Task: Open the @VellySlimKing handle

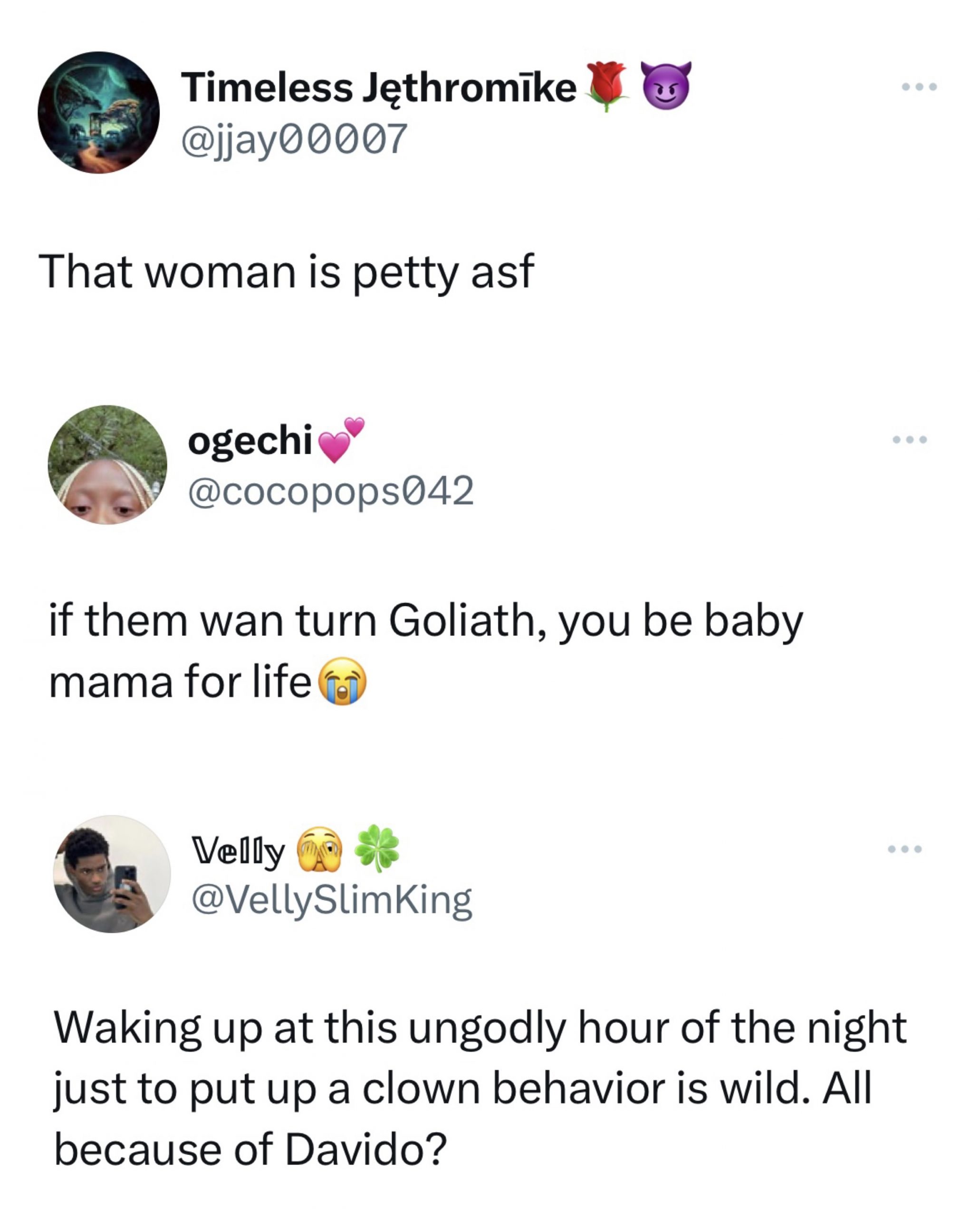Action: (x=331, y=899)
